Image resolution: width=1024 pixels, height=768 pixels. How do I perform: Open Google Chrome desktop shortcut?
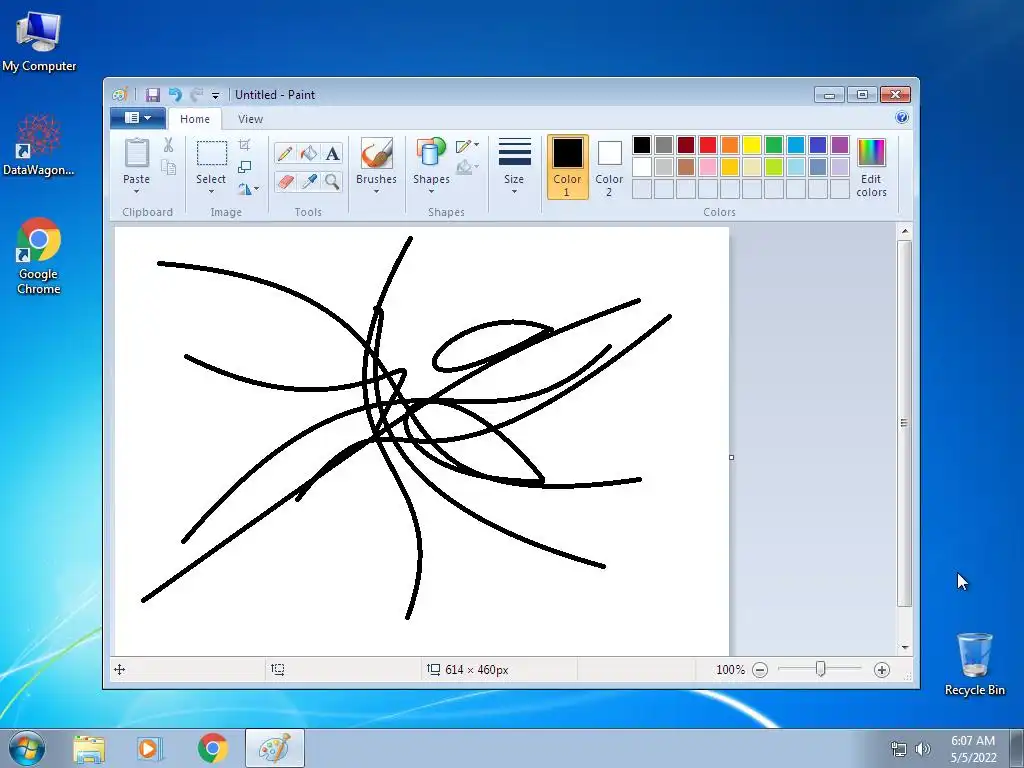tap(39, 256)
